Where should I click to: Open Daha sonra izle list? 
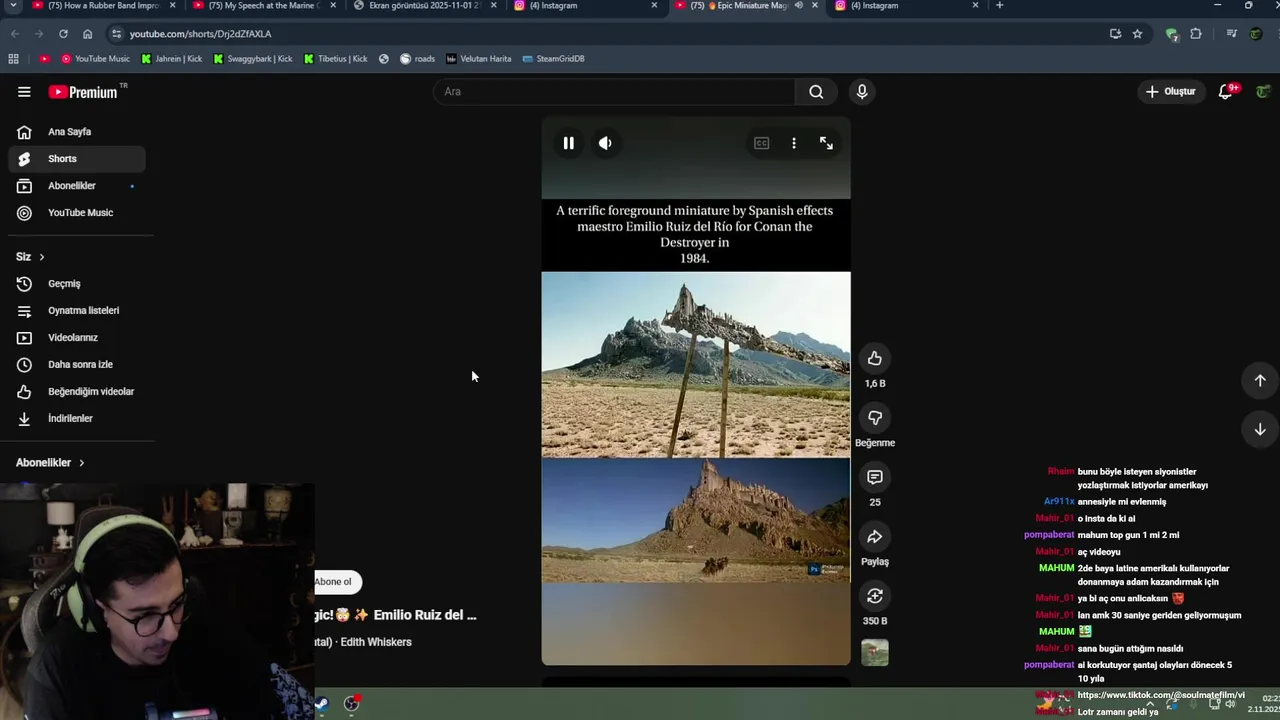[x=76, y=365]
